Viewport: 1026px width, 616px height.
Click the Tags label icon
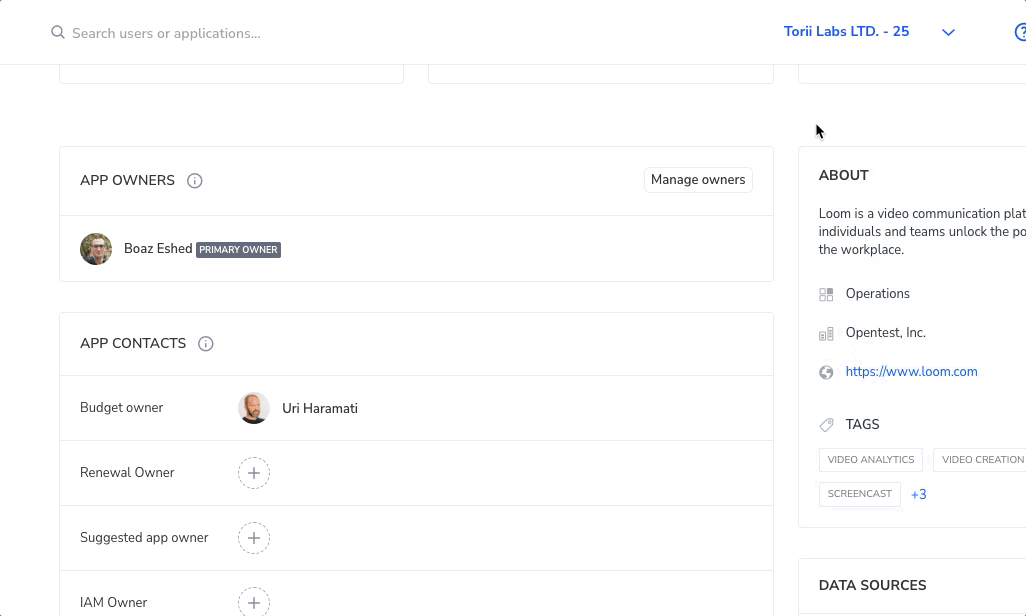pos(826,425)
